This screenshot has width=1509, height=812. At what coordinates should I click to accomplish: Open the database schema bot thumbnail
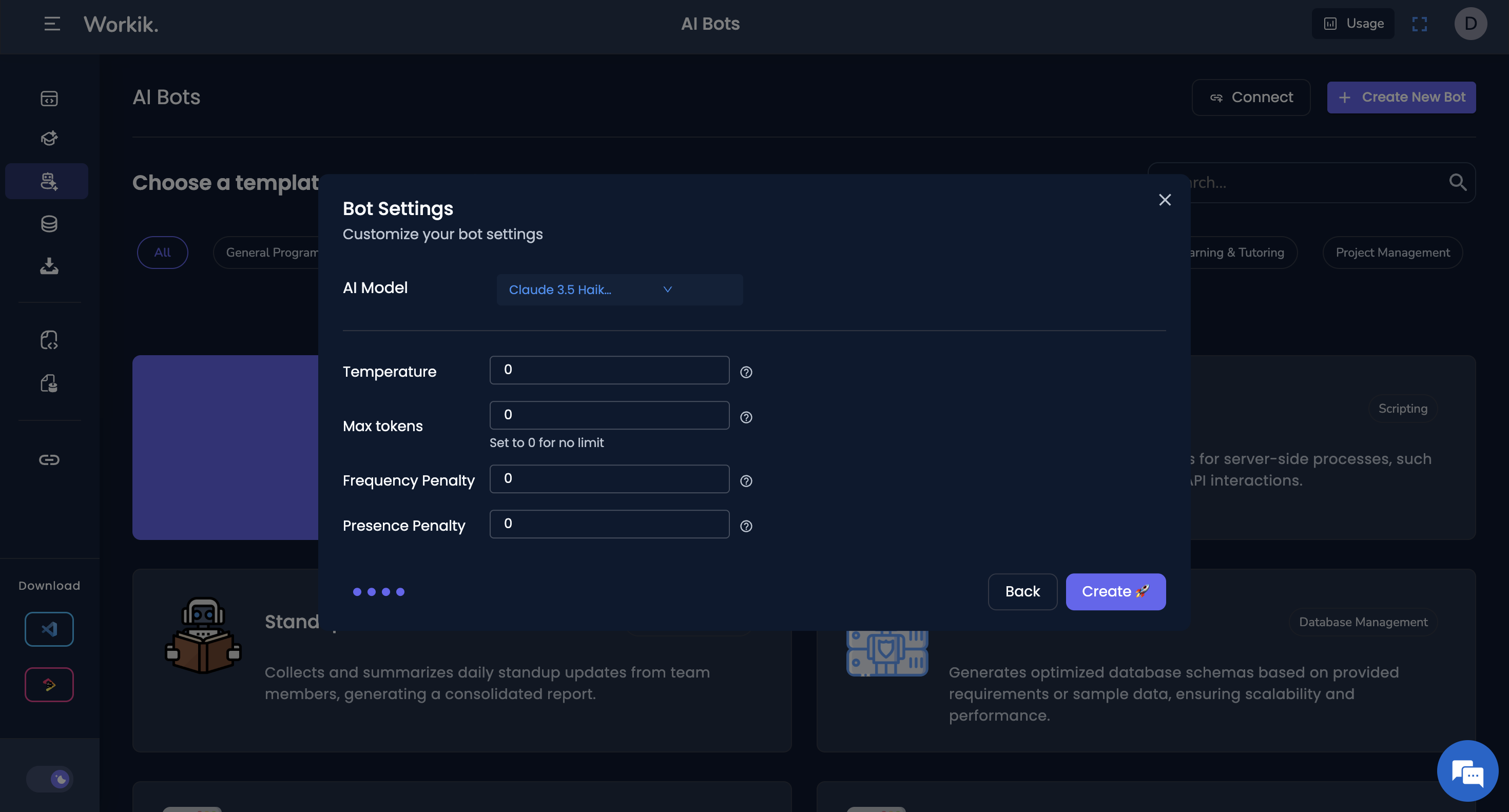(x=887, y=653)
